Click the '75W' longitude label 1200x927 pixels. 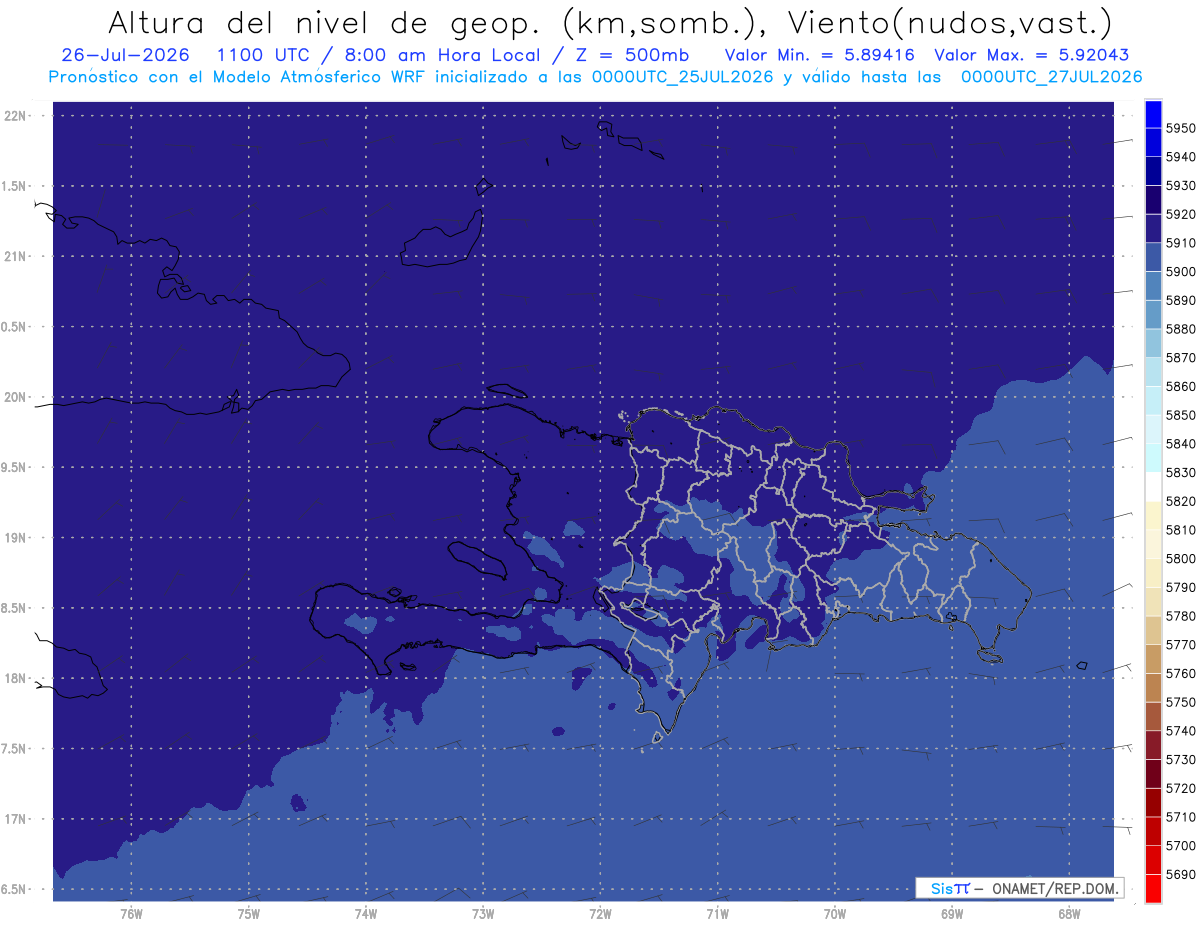coord(248,913)
